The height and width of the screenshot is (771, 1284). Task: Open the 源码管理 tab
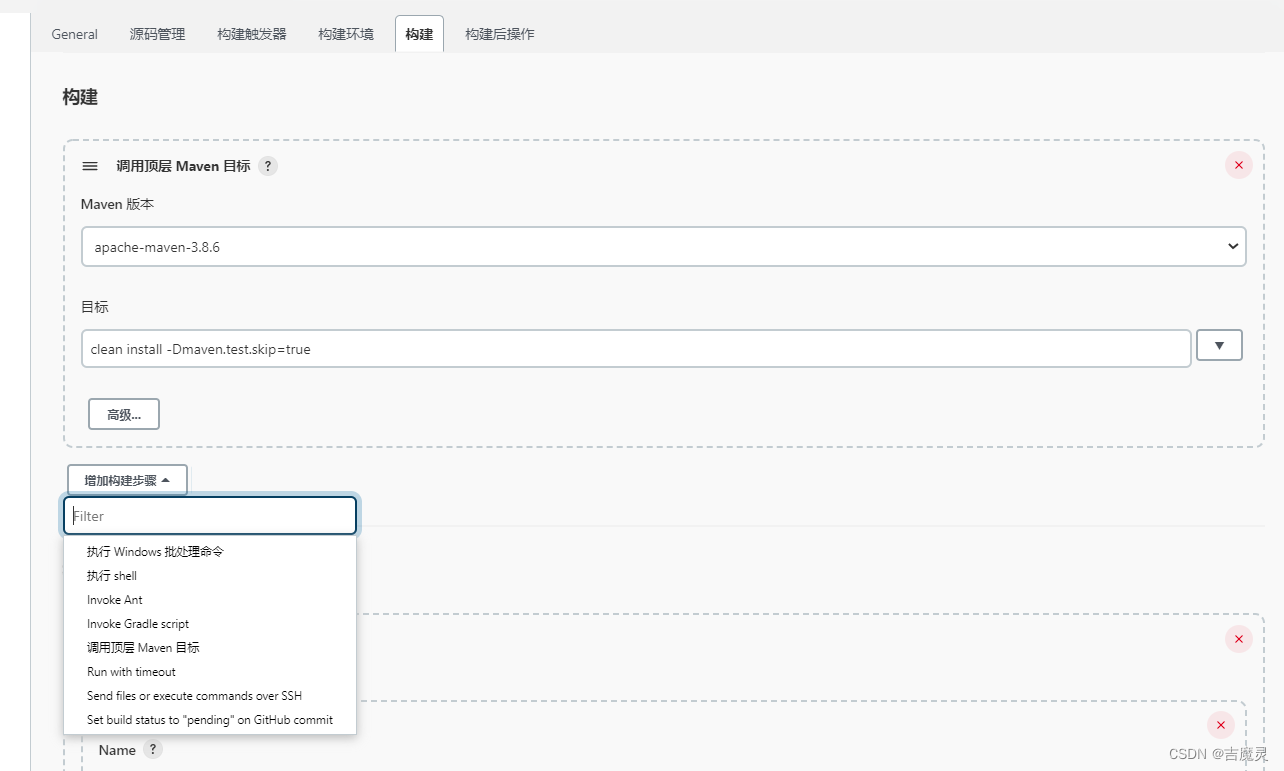click(x=156, y=33)
